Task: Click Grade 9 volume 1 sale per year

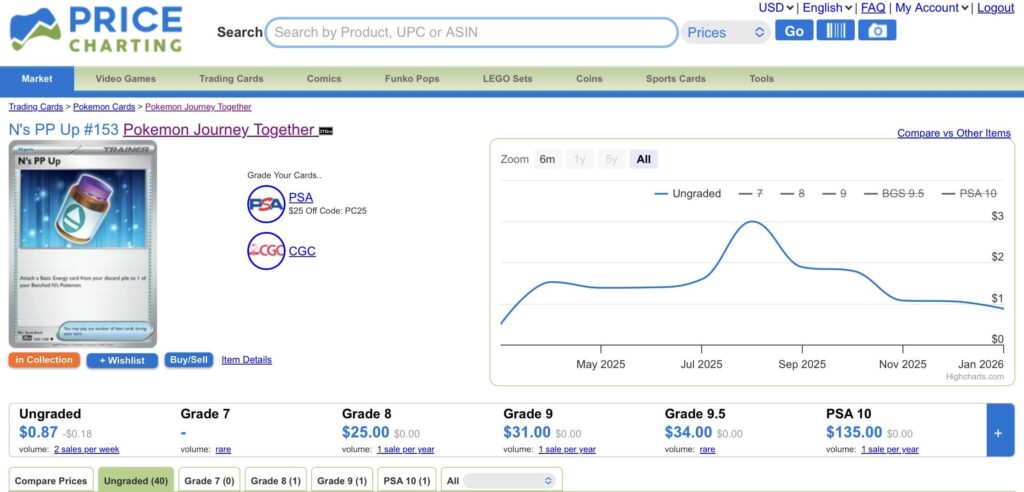Action: [x=567, y=450]
